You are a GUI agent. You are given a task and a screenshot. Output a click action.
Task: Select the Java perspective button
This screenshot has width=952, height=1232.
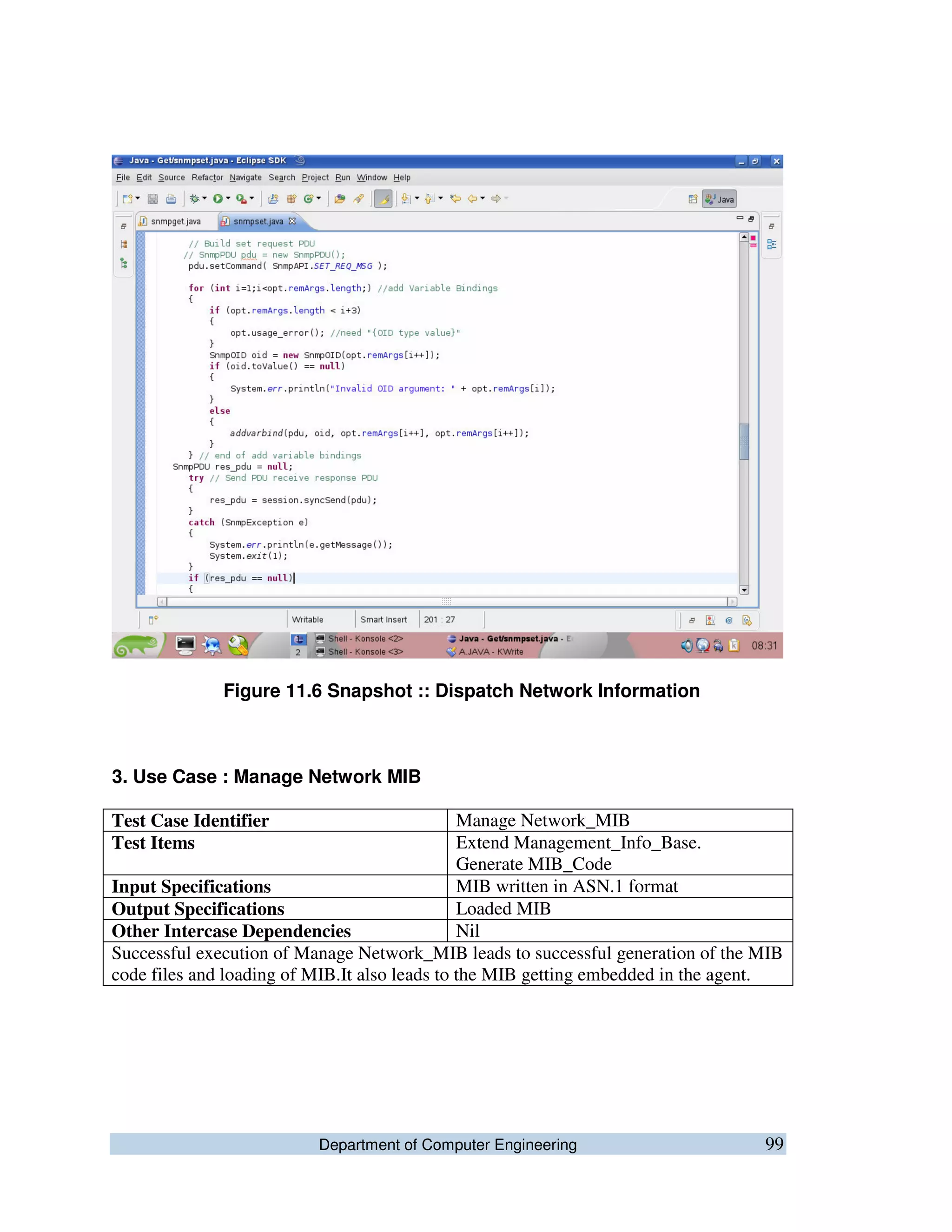[719, 199]
